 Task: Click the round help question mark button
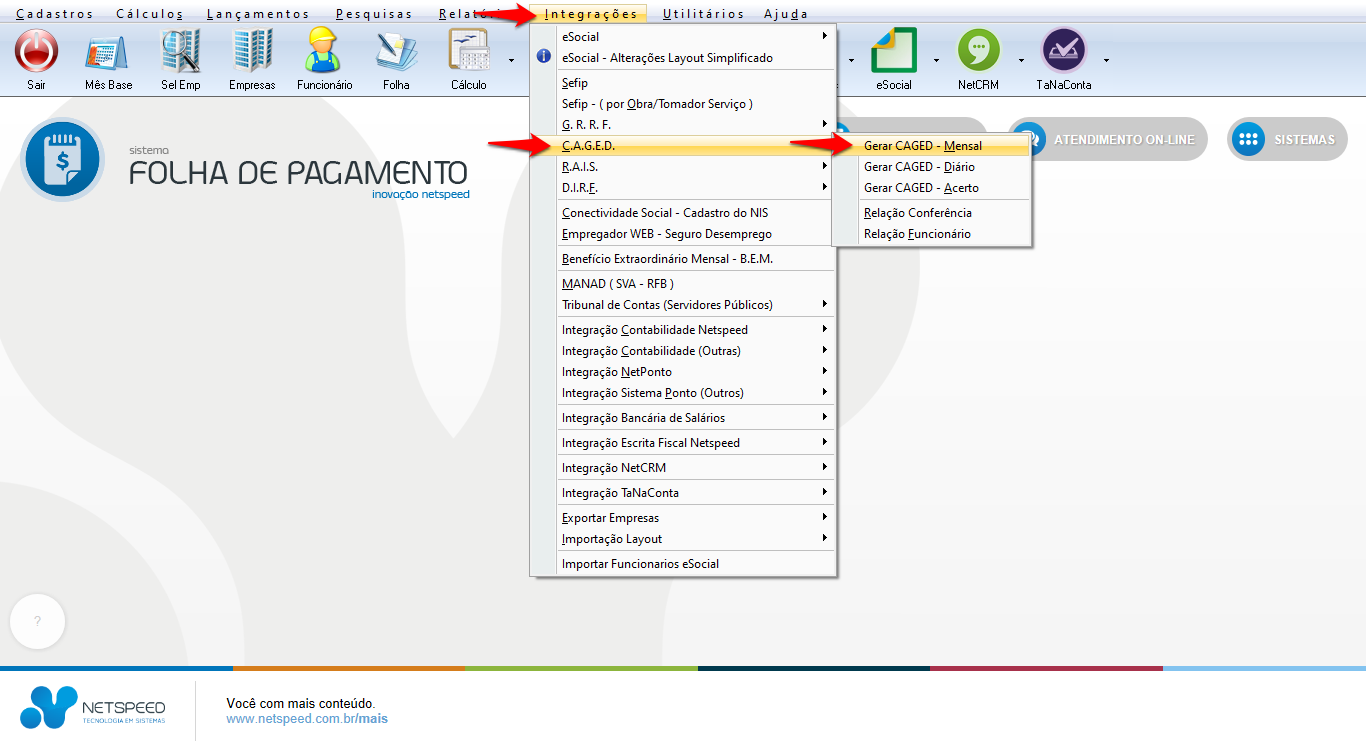point(37,621)
